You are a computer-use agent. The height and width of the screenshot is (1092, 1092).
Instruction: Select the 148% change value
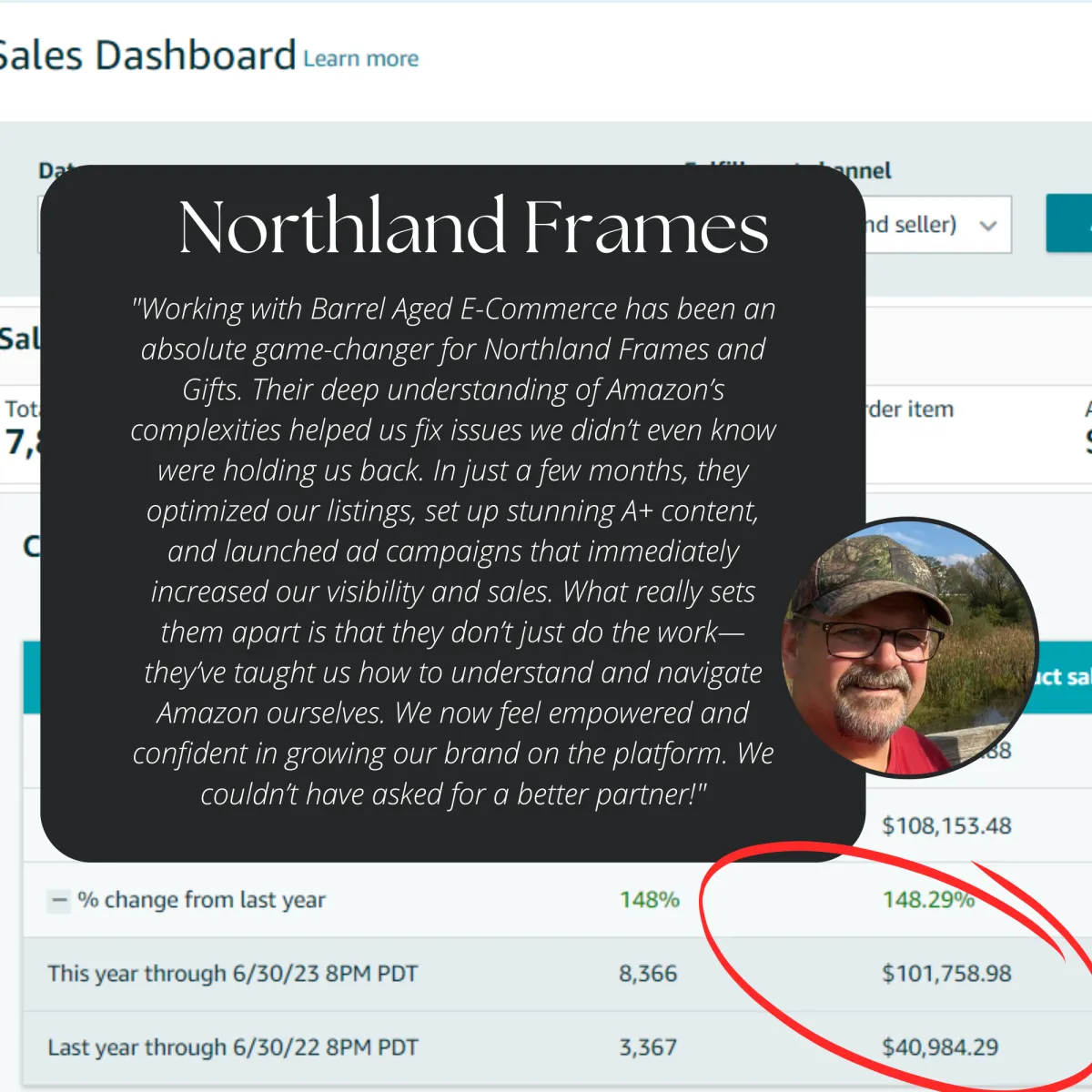point(649,900)
